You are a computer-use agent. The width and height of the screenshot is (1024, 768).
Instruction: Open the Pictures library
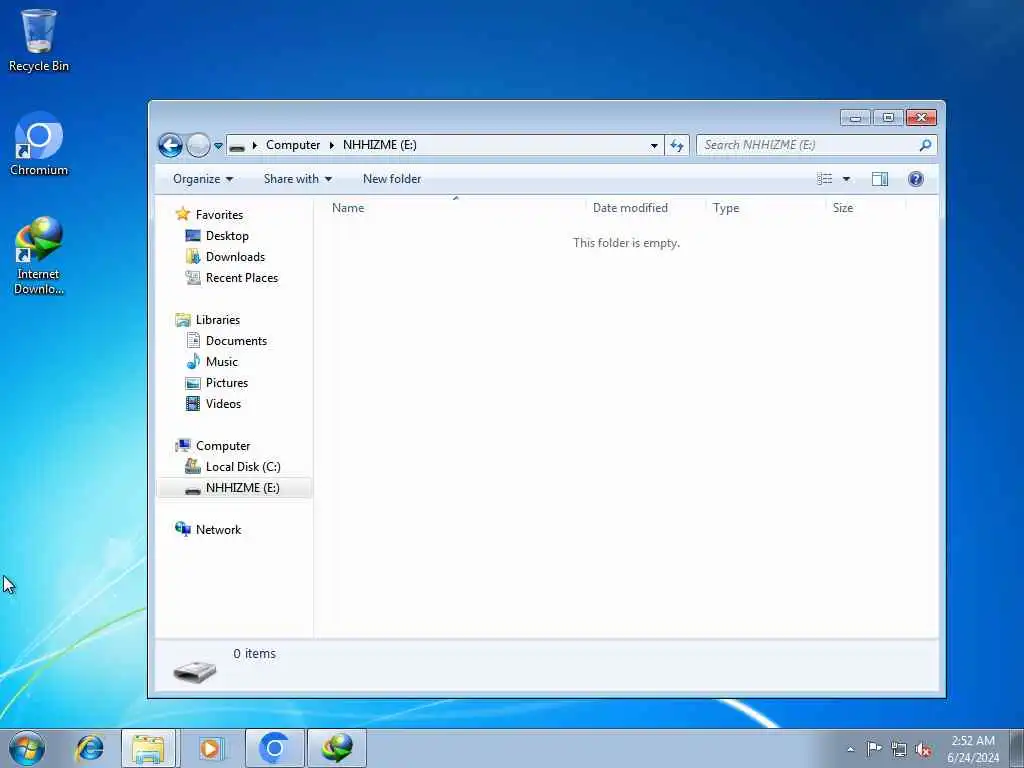227,383
